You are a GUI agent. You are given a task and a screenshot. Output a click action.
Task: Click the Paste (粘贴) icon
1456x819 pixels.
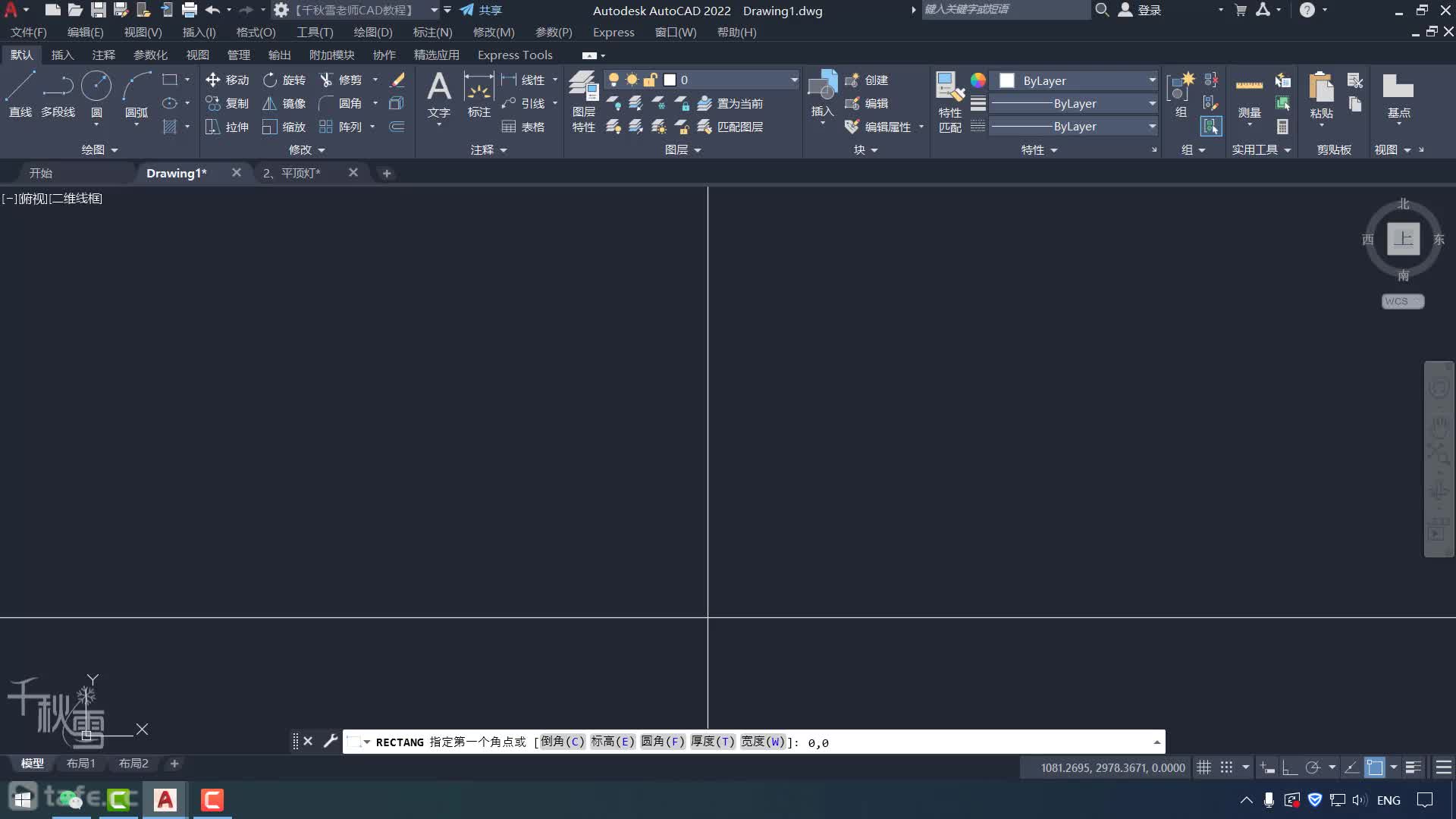[x=1321, y=95]
